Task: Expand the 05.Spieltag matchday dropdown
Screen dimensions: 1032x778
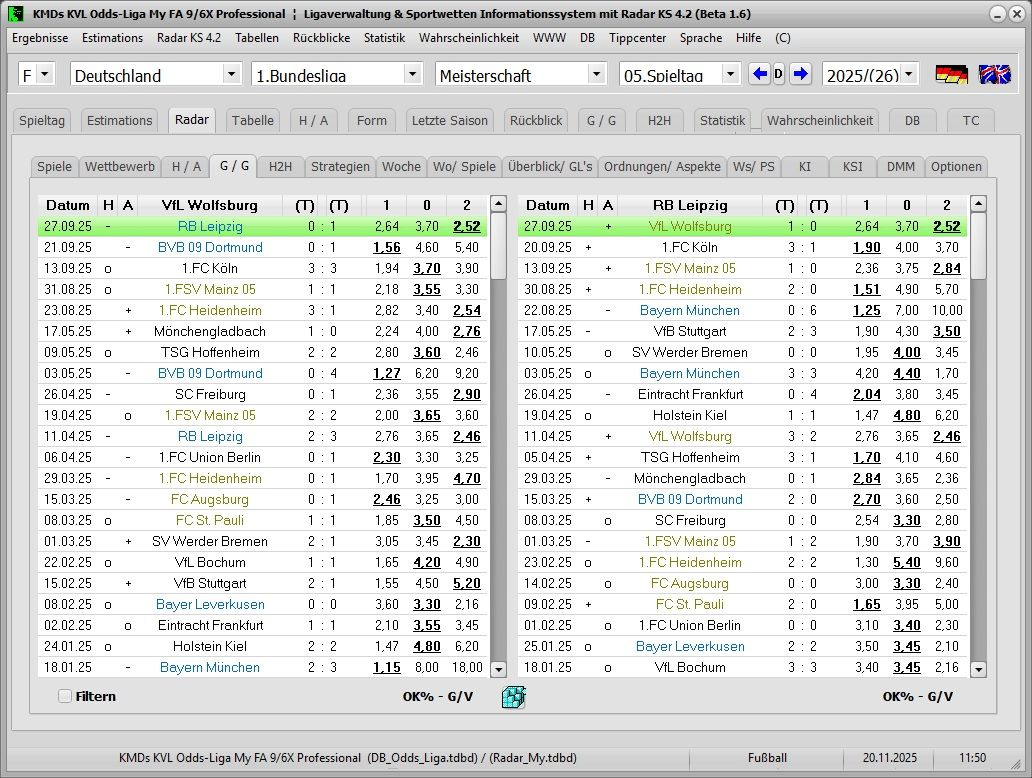Action: pyautogui.click(x=730, y=74)
